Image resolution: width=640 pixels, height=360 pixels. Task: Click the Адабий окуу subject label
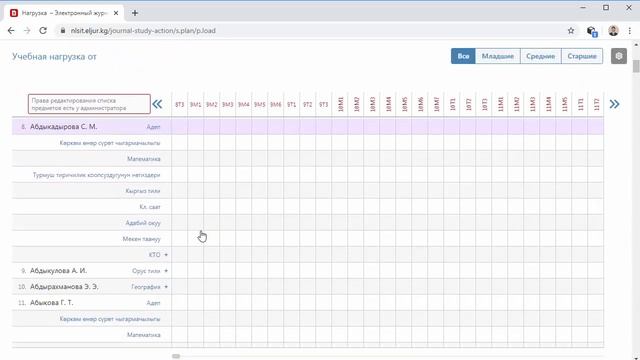[x=143, y=223]
